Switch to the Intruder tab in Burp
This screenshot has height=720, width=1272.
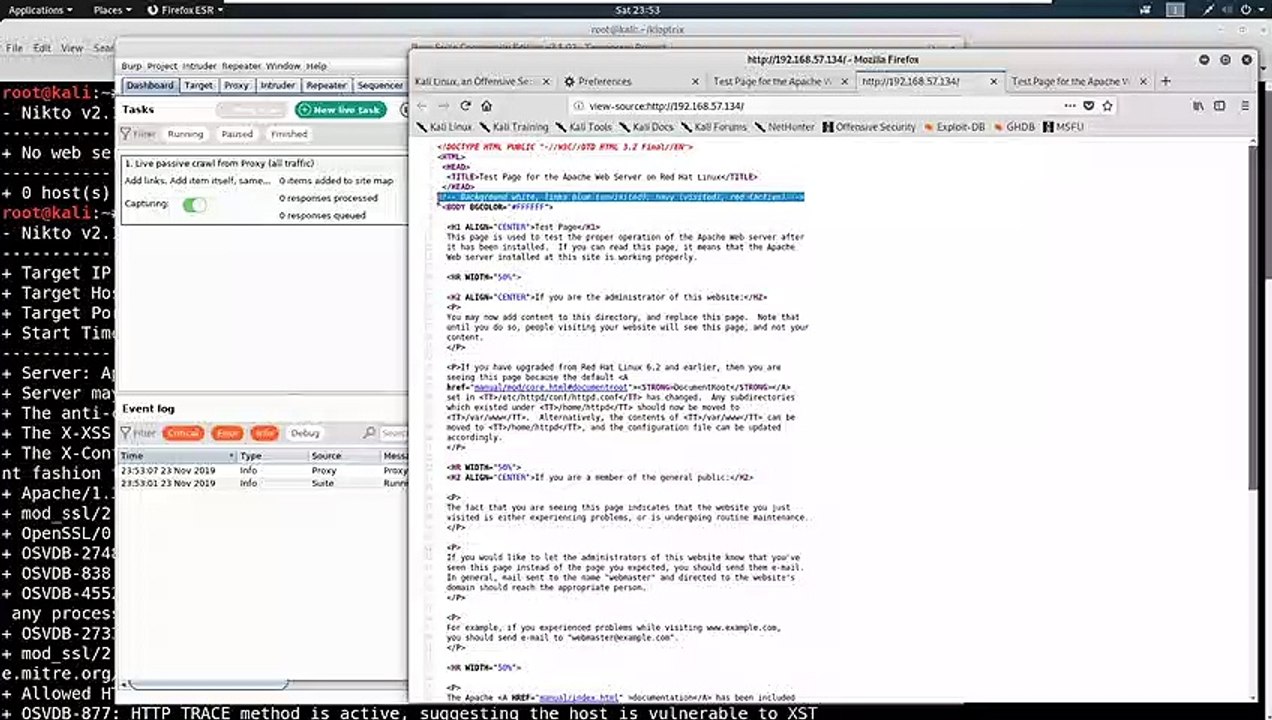277,86
